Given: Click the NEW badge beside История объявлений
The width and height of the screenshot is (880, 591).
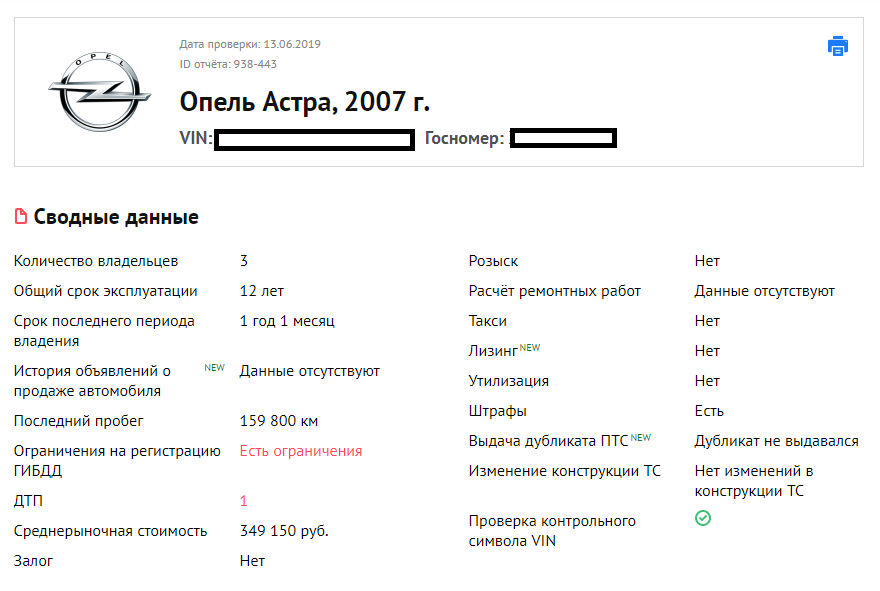Looking at the screenshot, I should [x=214, y=367].
